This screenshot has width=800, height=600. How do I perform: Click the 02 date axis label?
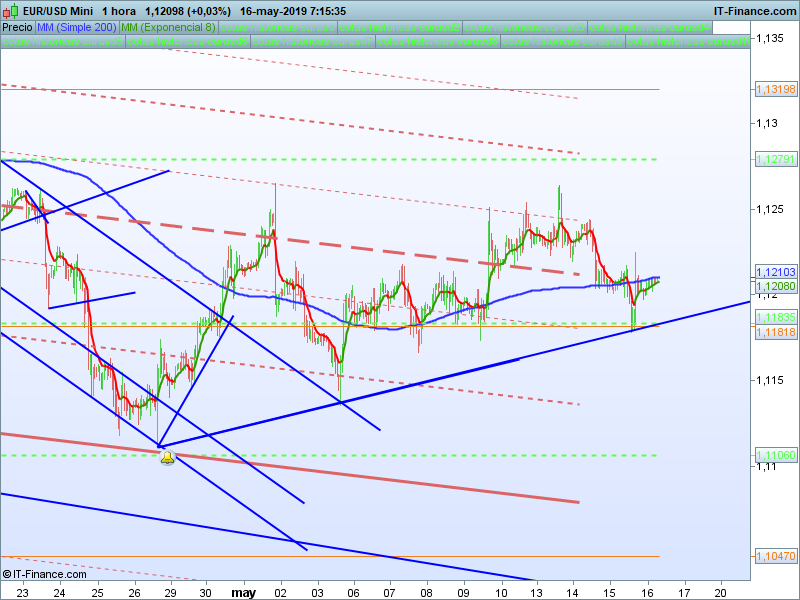pos(281,592)
